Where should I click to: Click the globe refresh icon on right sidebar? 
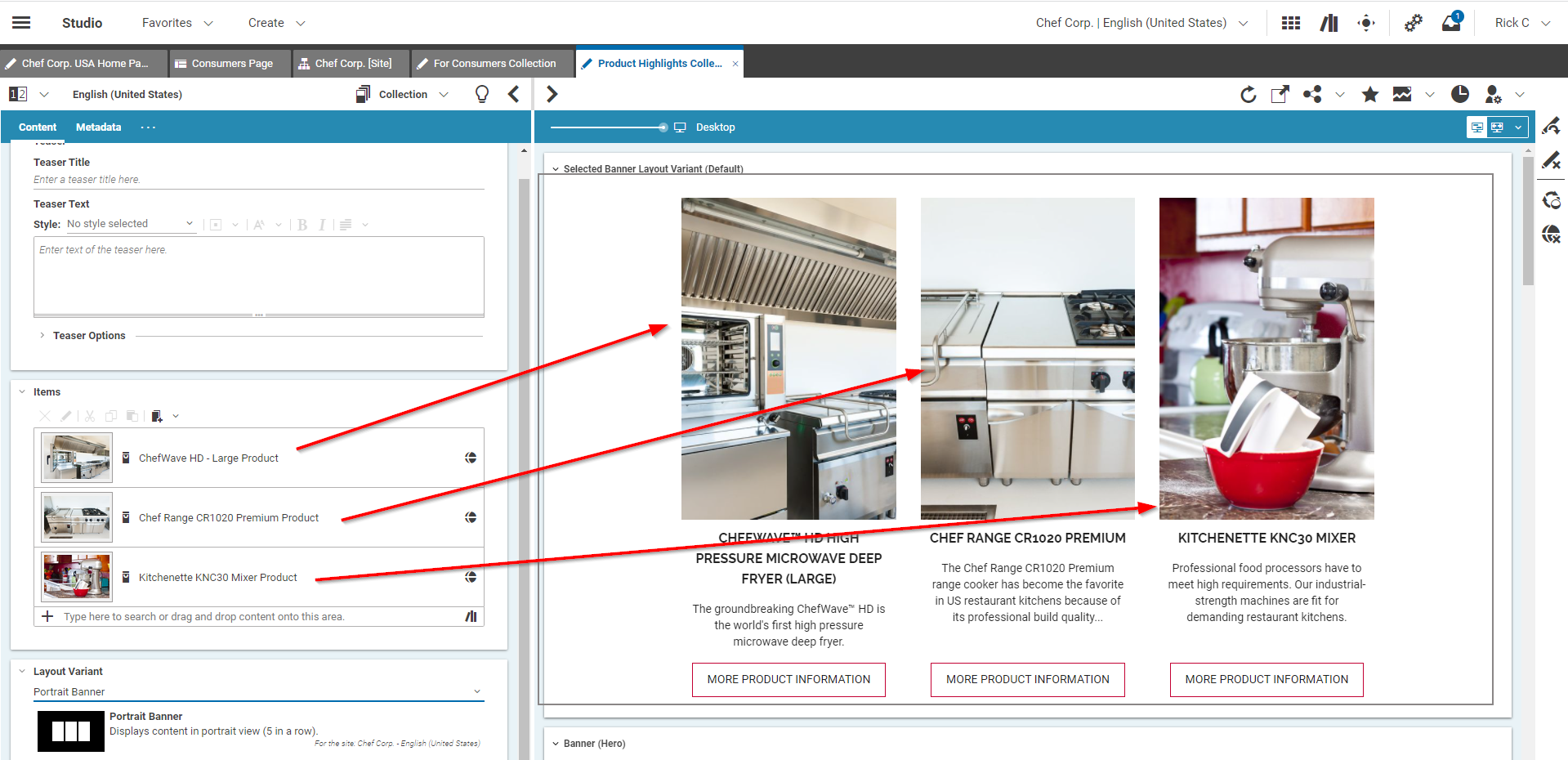1551,200
